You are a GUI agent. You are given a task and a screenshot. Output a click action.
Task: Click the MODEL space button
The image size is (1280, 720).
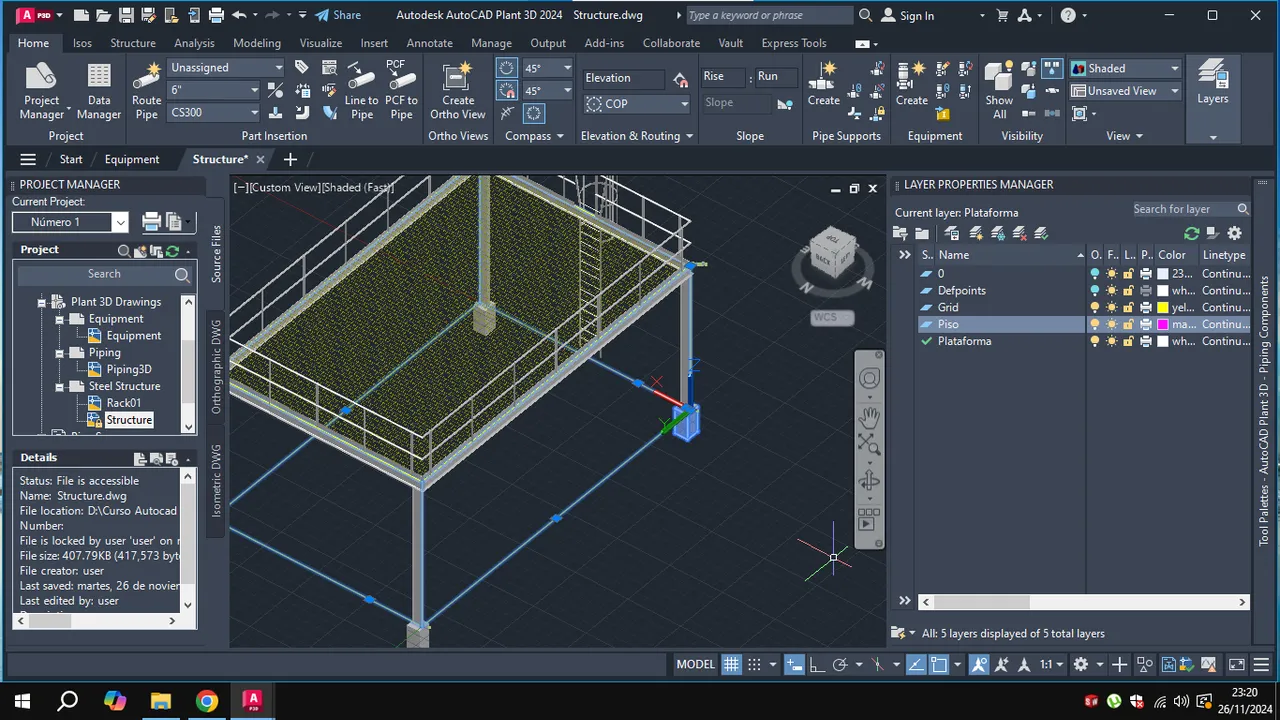click(696, 664)
